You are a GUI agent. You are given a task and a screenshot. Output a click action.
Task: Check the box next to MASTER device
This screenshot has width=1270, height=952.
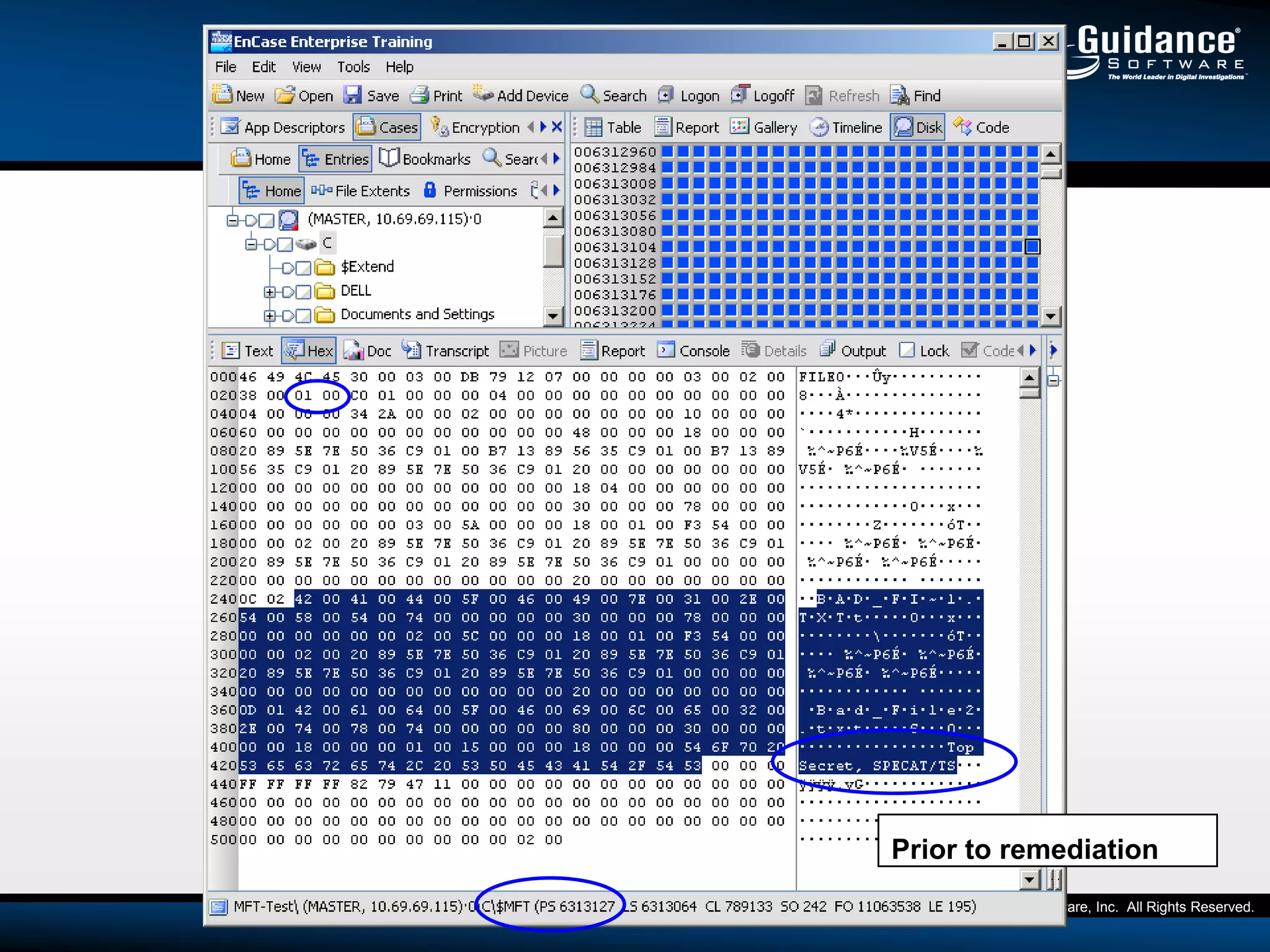266,220
